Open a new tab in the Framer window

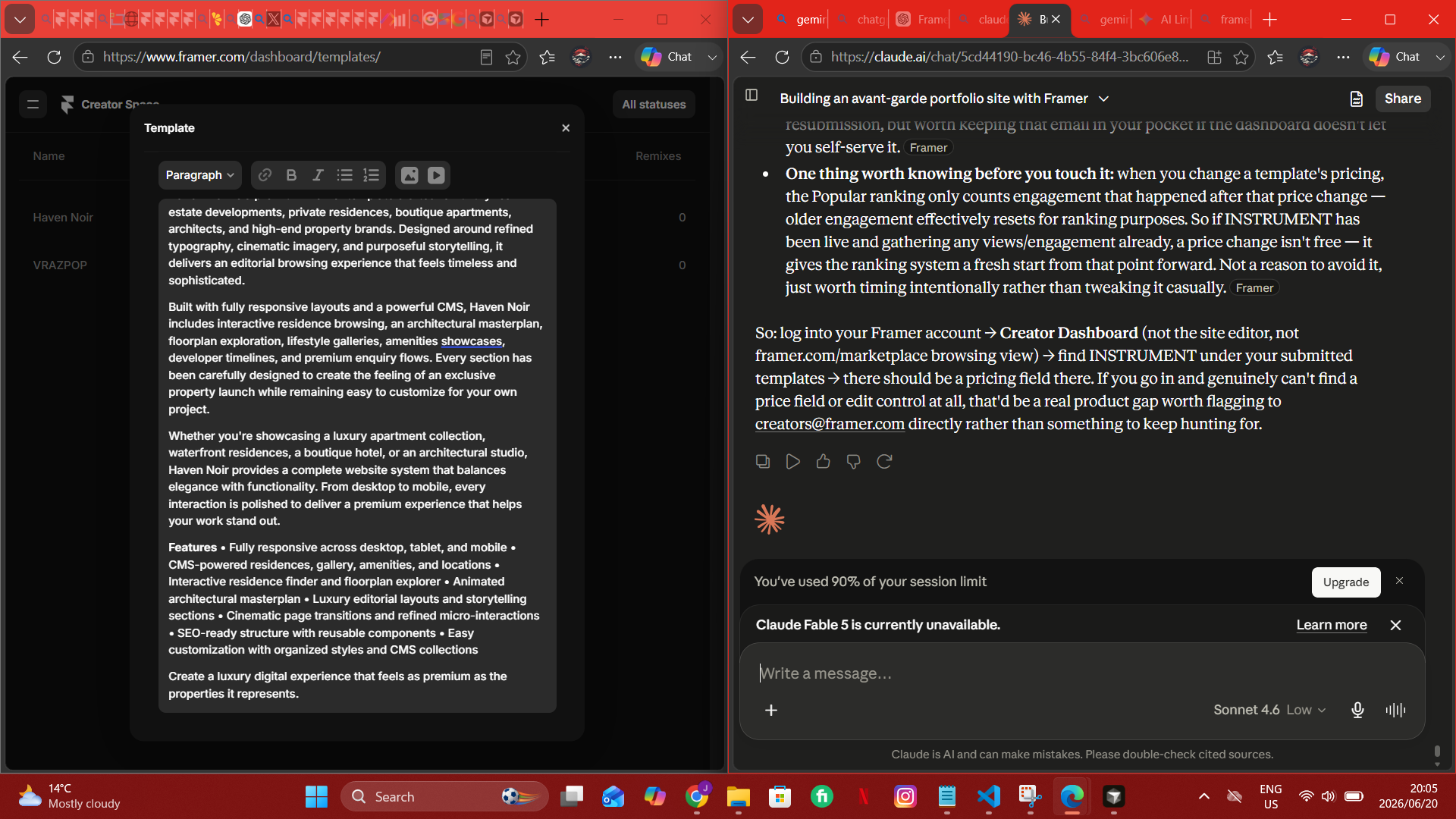click(x=541, y=20)
